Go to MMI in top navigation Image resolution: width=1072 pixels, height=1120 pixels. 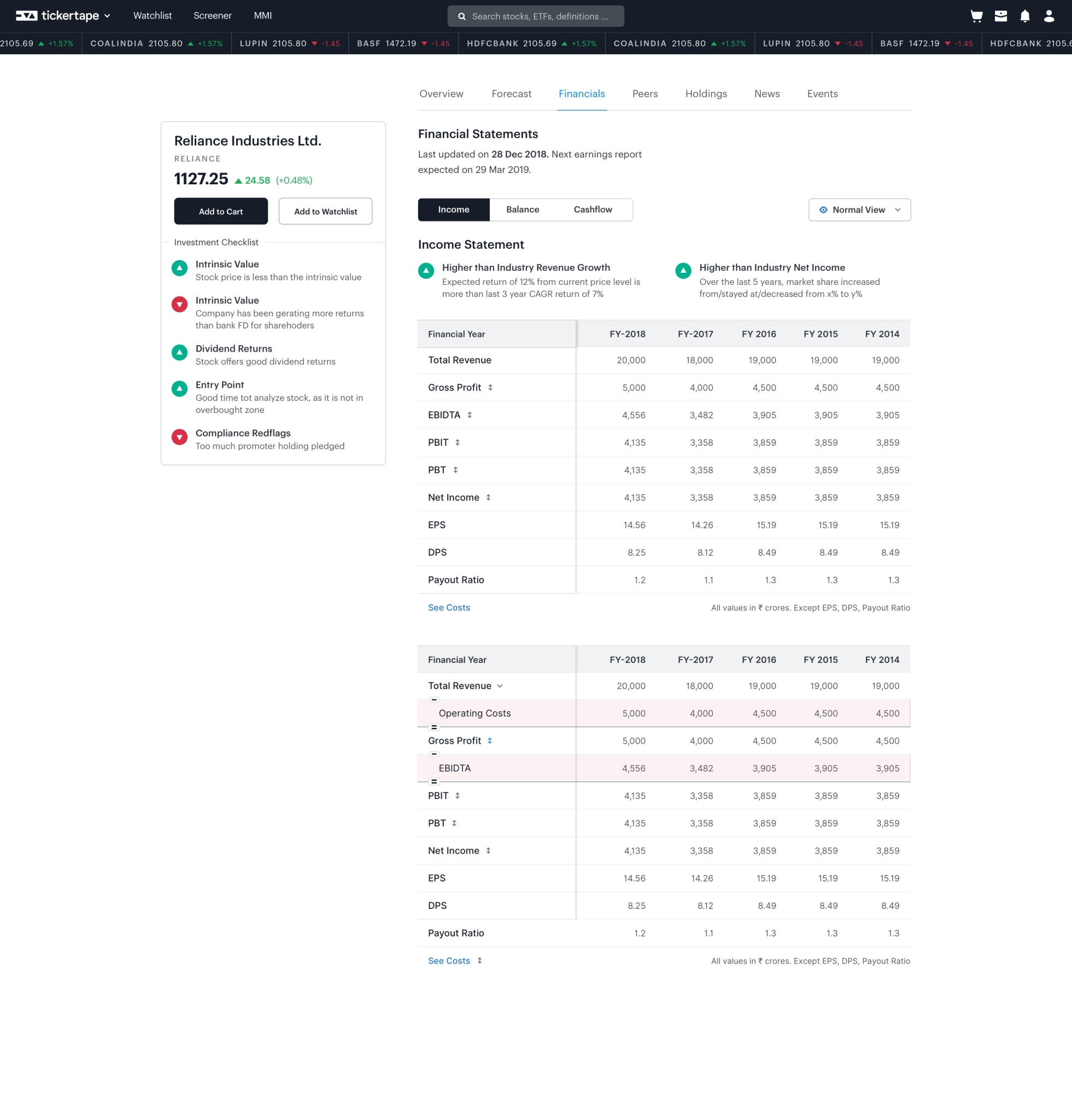(263, 16)
